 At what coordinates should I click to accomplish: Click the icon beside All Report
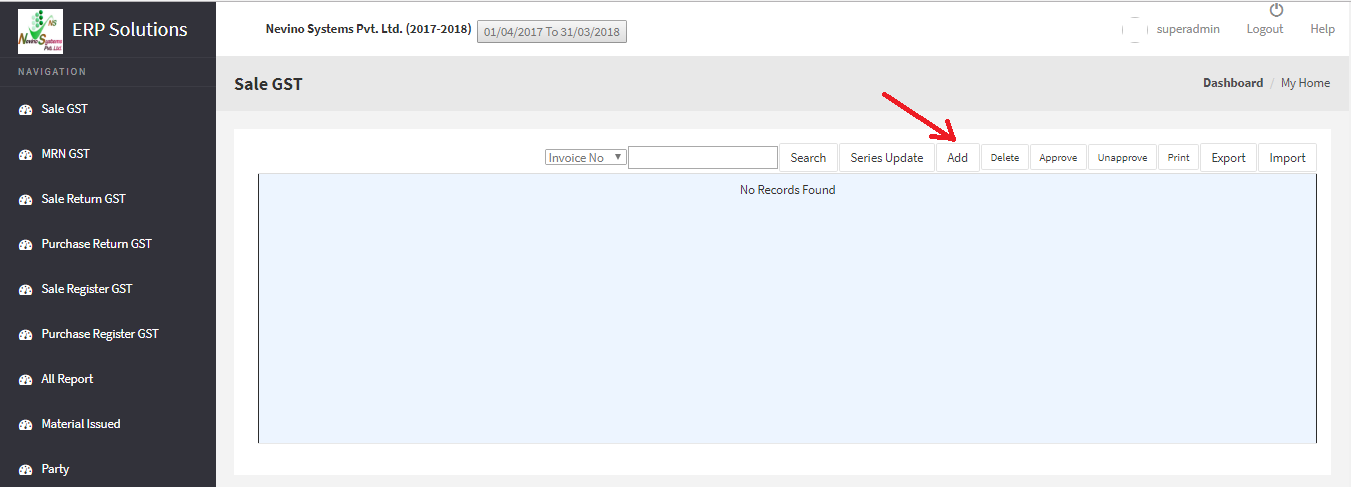[x=26, y=380]
